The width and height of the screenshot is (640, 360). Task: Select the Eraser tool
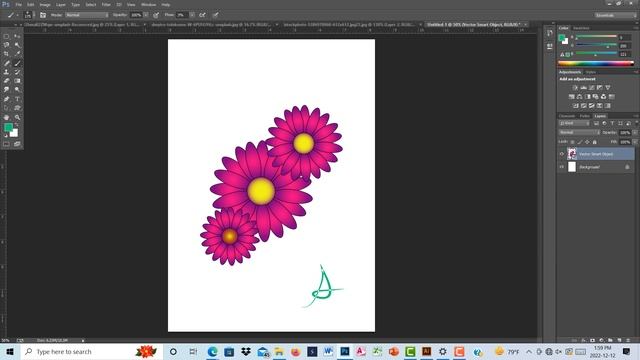pos(6,81)
